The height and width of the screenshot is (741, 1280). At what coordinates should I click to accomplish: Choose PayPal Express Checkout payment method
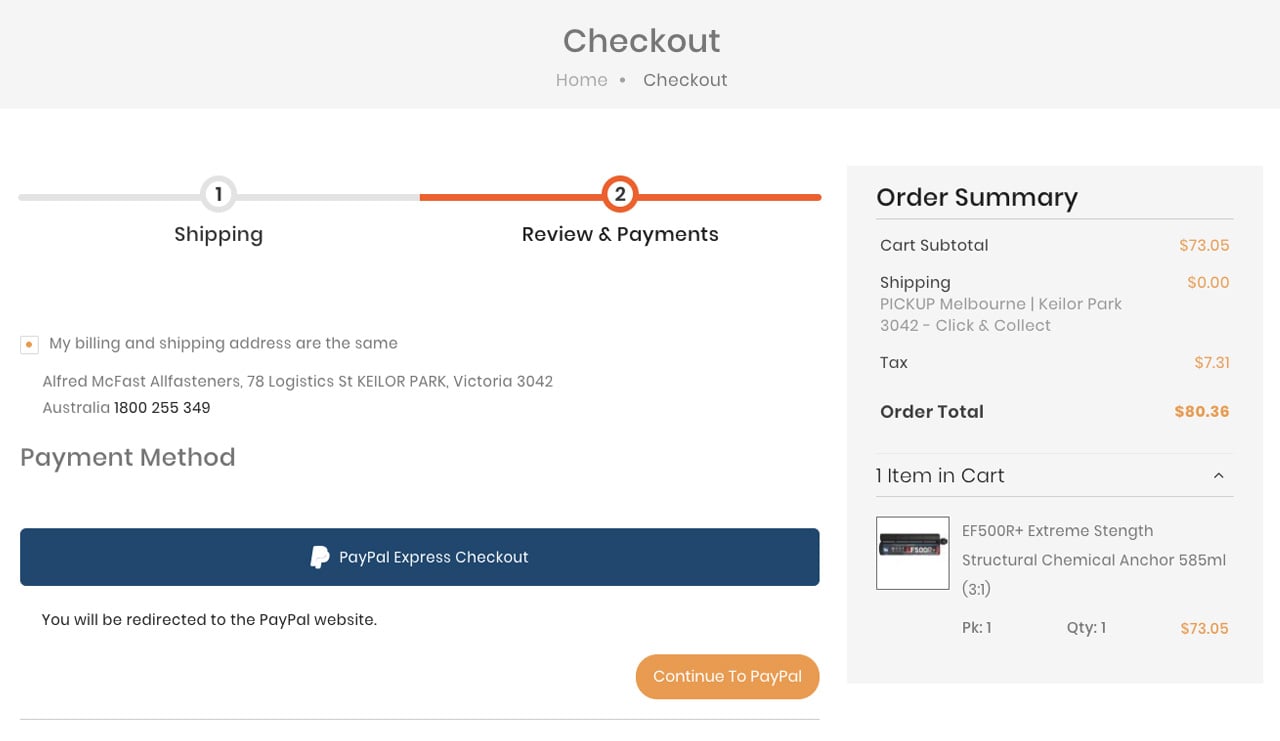[x=420, y=557]
